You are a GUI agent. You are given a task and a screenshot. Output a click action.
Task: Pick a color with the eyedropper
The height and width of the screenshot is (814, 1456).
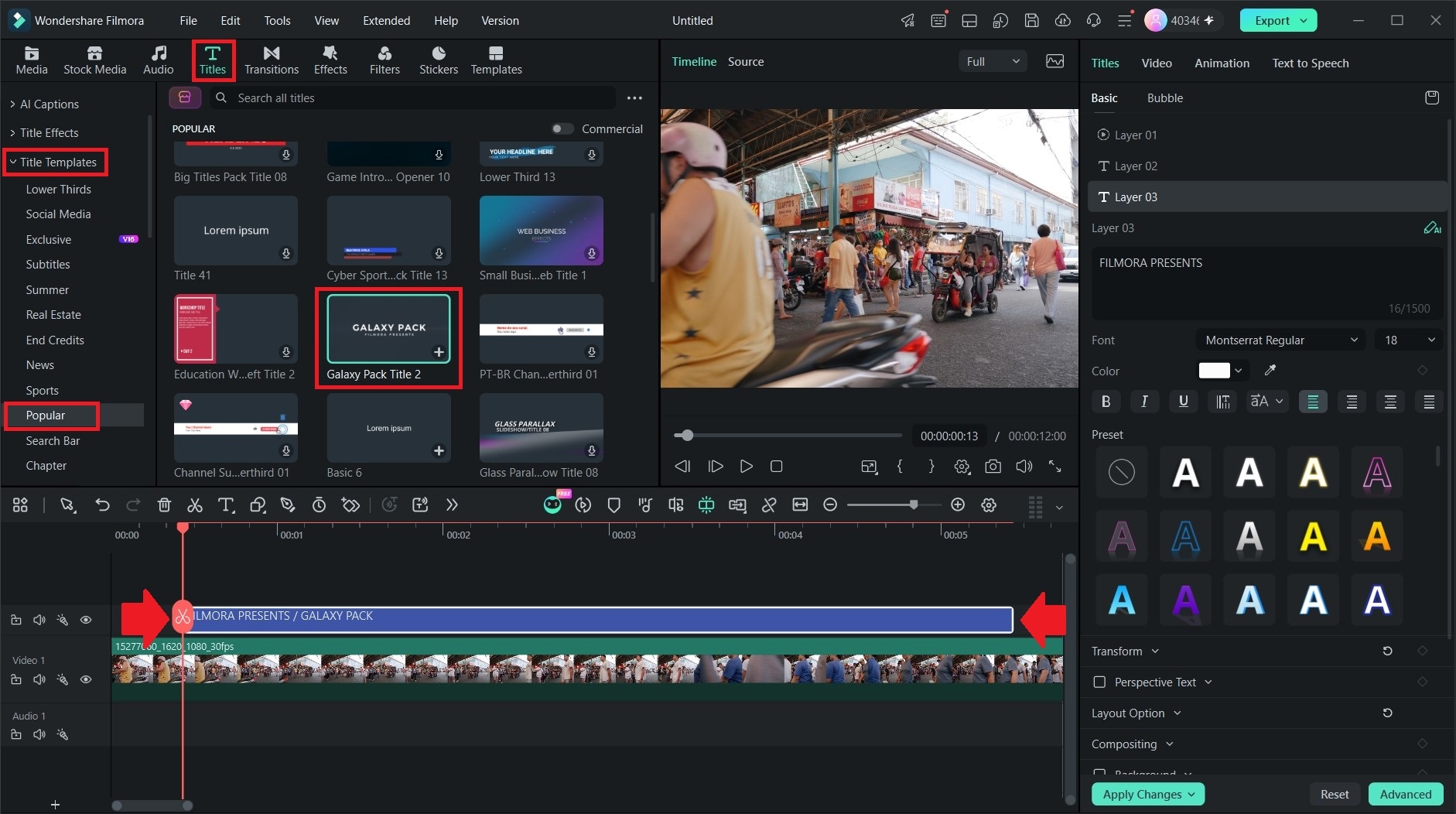[x=1270, y=371]
